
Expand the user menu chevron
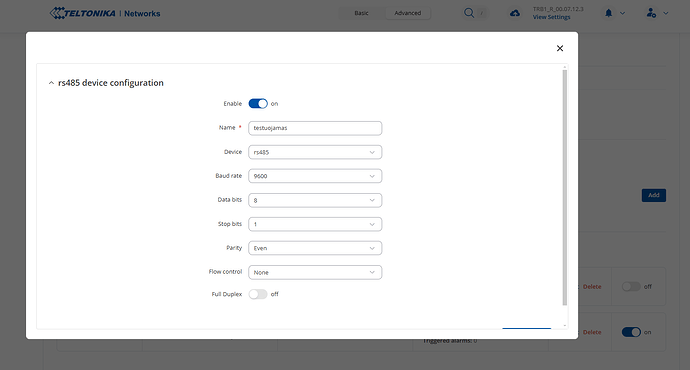click(666, 13)
